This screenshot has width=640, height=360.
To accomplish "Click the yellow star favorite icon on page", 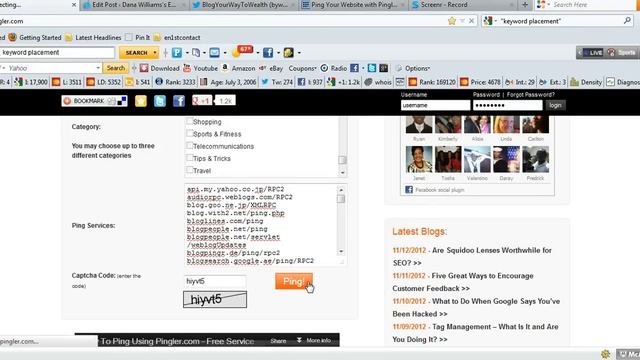I will 141,101.
